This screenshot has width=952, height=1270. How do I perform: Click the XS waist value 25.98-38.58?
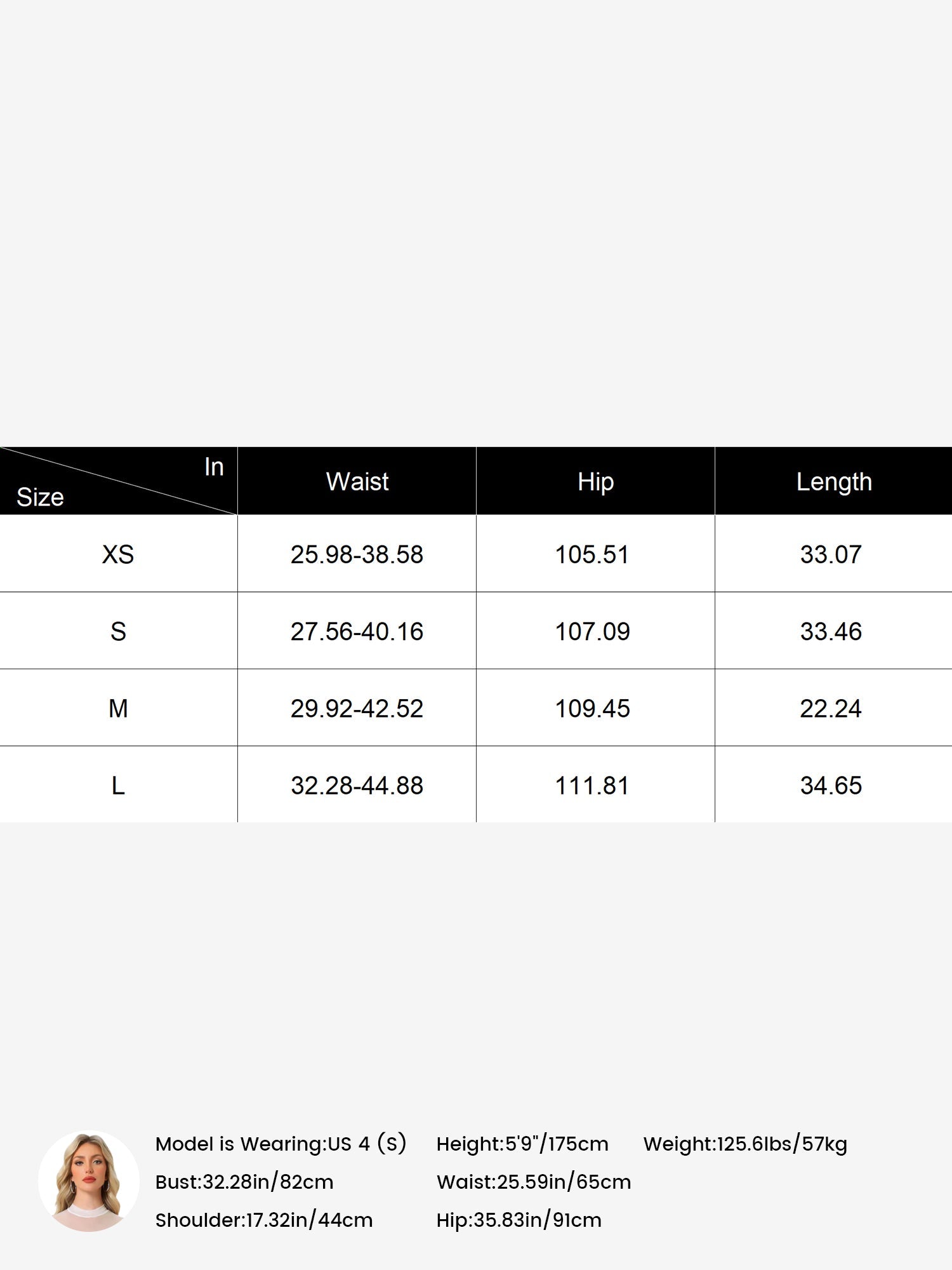point(357,554)
